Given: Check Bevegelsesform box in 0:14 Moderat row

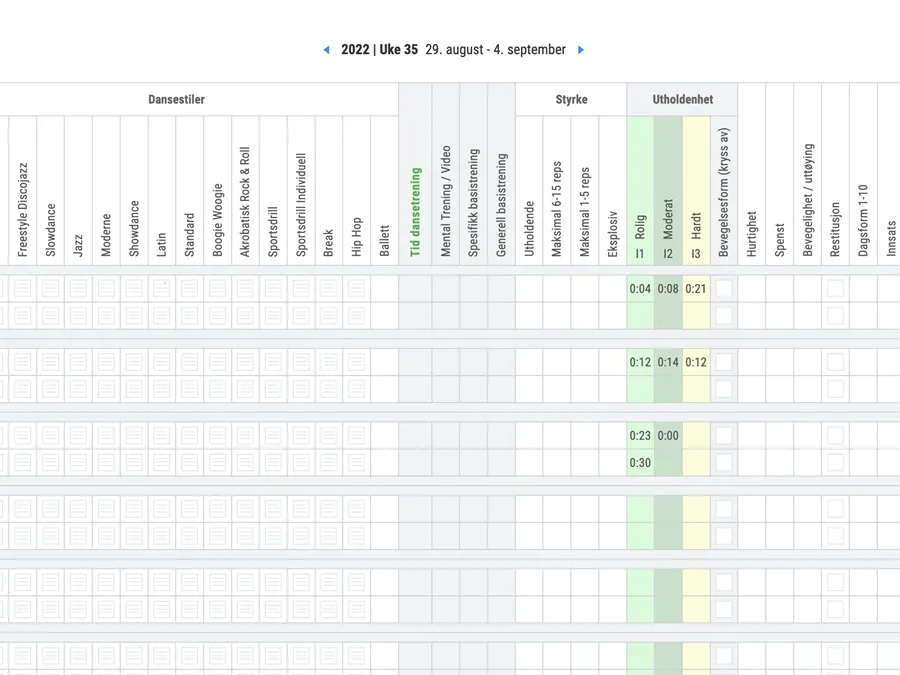Looking at the screenshot, I should click(724, 362).
